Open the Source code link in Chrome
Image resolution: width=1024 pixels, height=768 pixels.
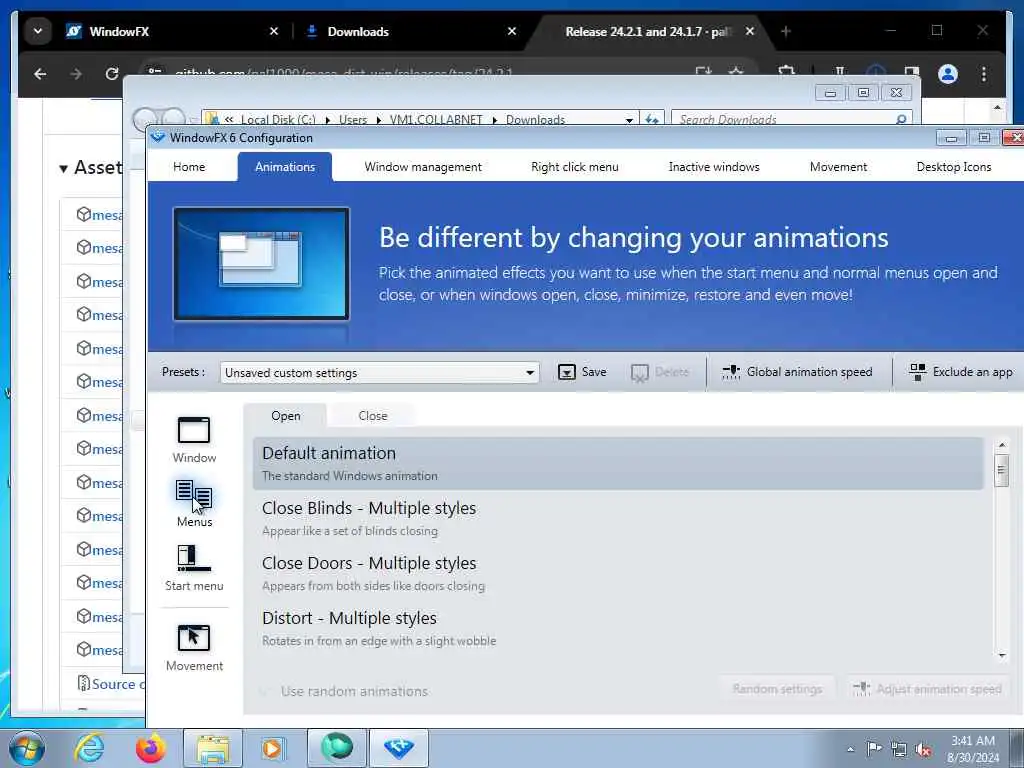click(116, 684)
